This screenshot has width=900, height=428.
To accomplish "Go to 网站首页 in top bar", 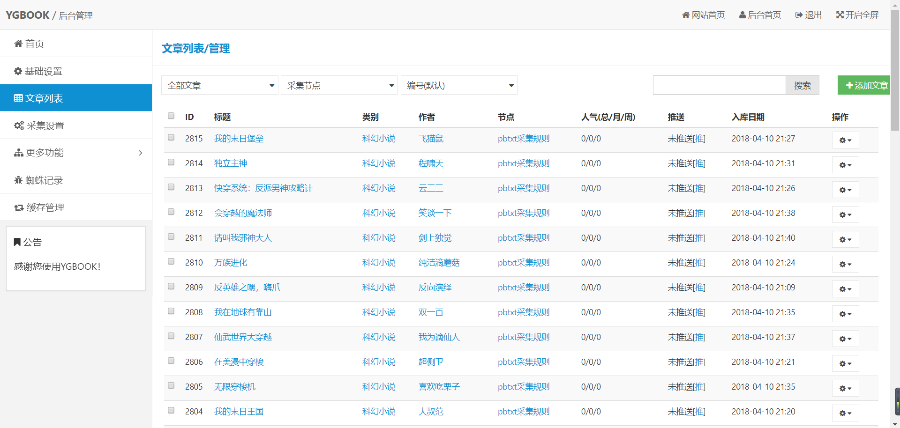I will (703, 15).
